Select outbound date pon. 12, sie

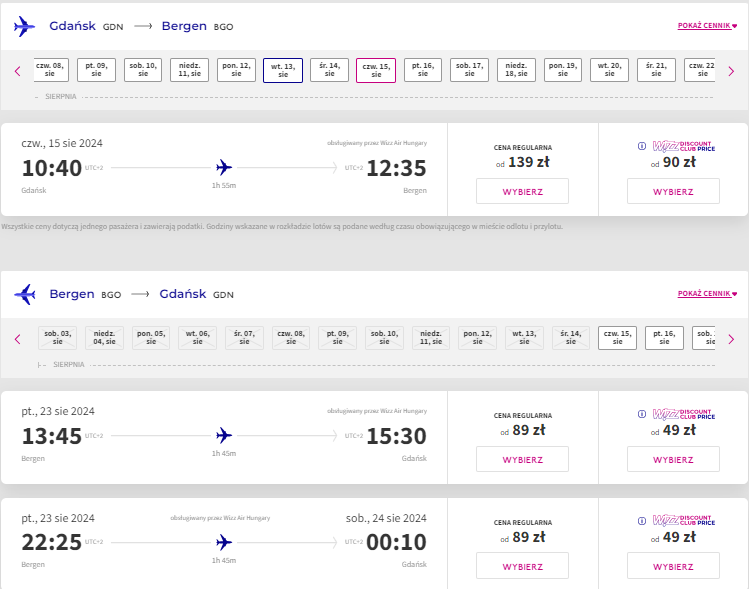pos(236,70)
